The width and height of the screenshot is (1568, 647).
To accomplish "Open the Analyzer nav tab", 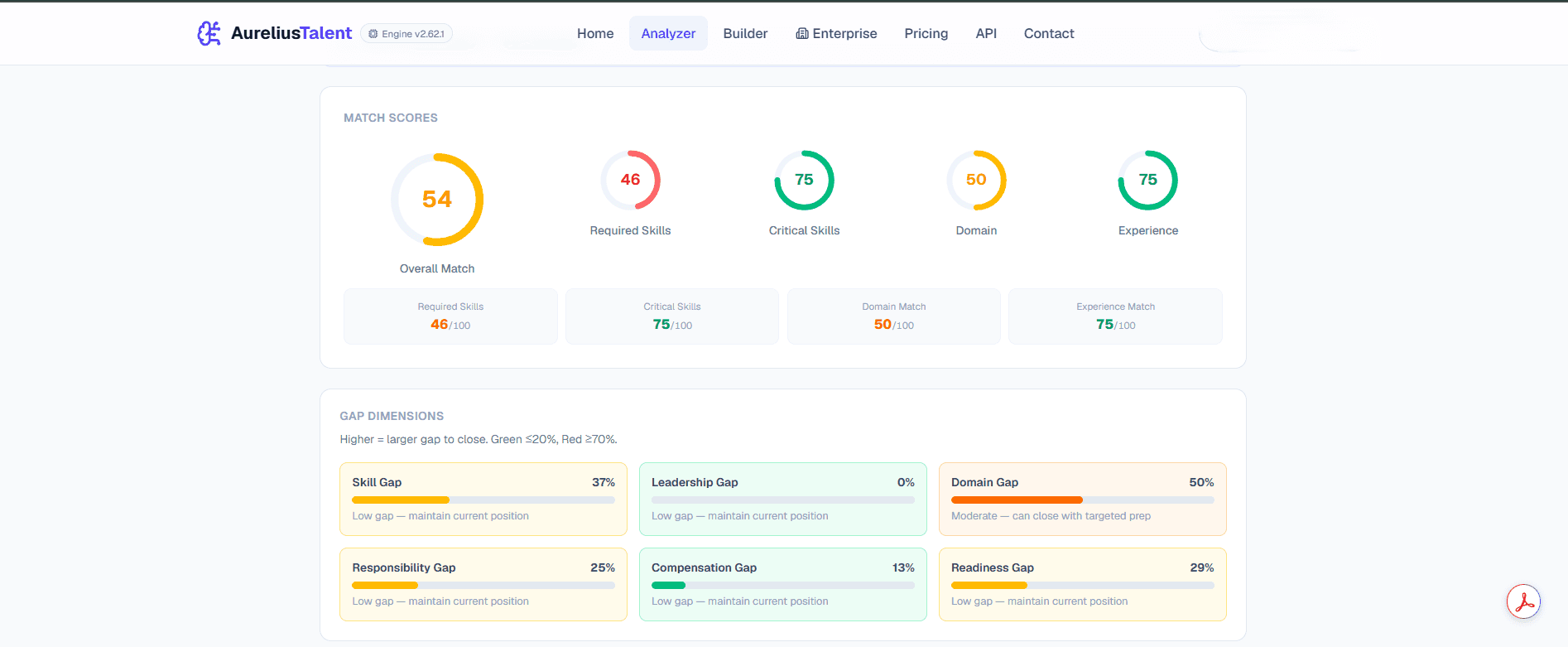I will coord(668,33).
